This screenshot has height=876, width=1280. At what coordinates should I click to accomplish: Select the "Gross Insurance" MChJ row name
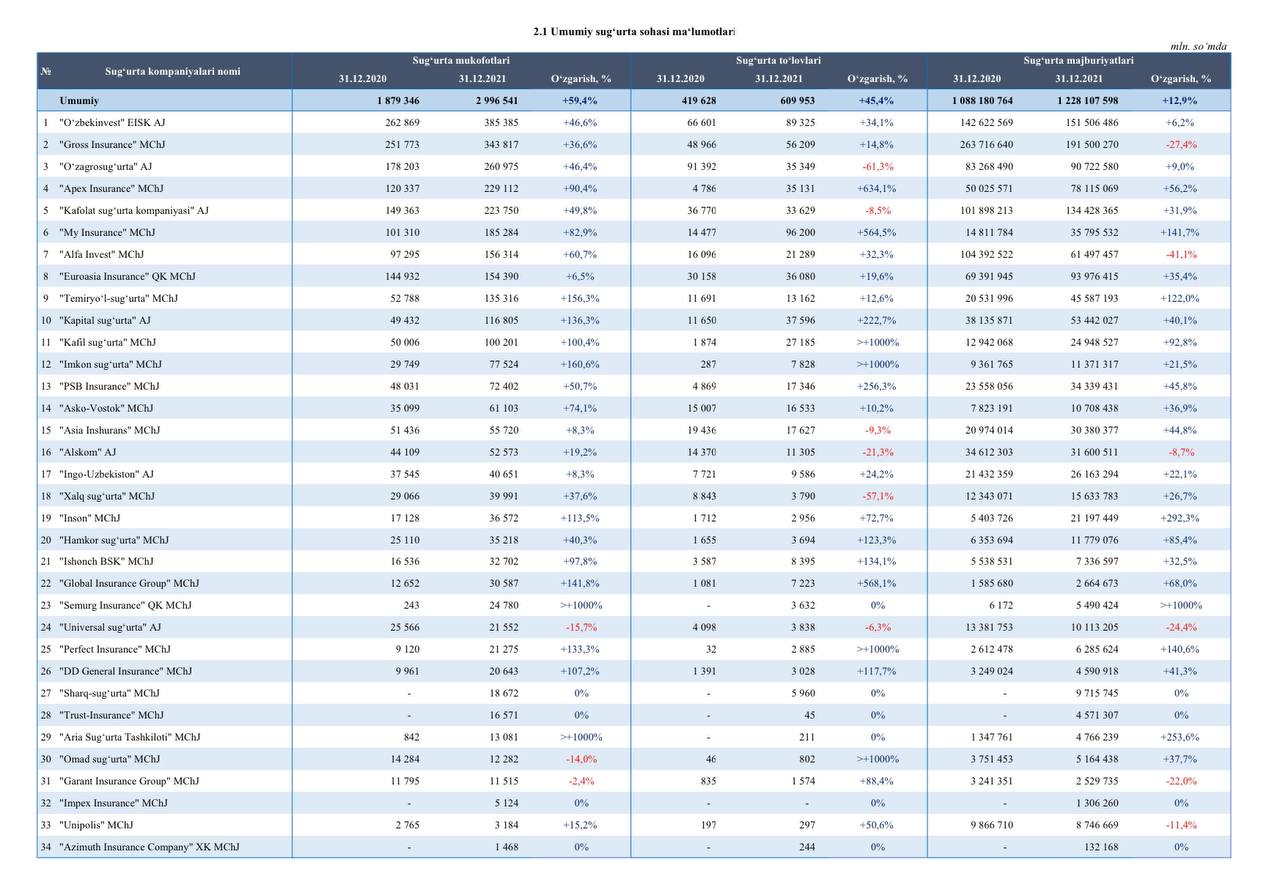pyautogui.click(x=112, y=145)
